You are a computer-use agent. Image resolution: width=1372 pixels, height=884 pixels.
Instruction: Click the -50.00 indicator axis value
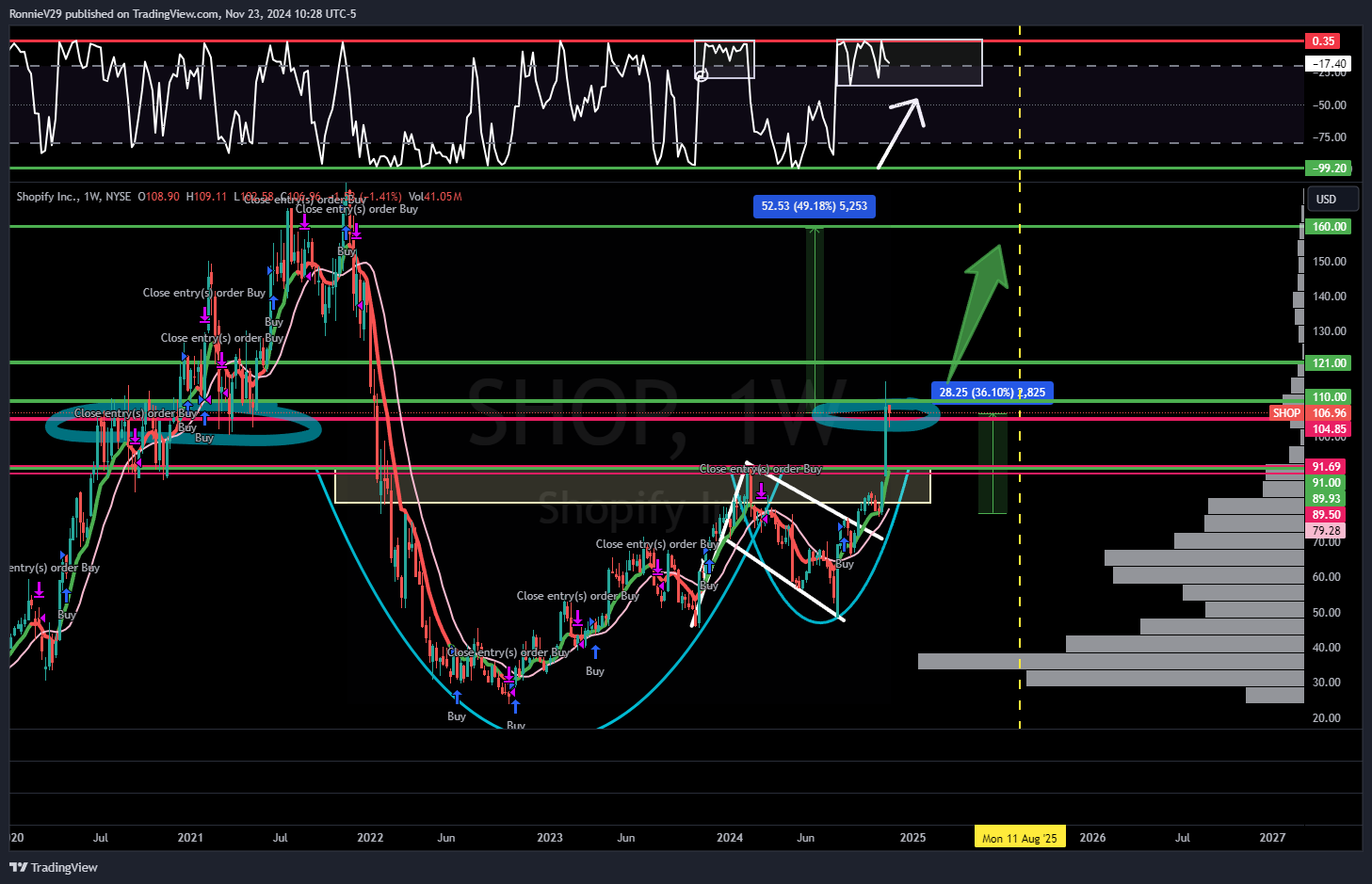tap(1330, 105)
